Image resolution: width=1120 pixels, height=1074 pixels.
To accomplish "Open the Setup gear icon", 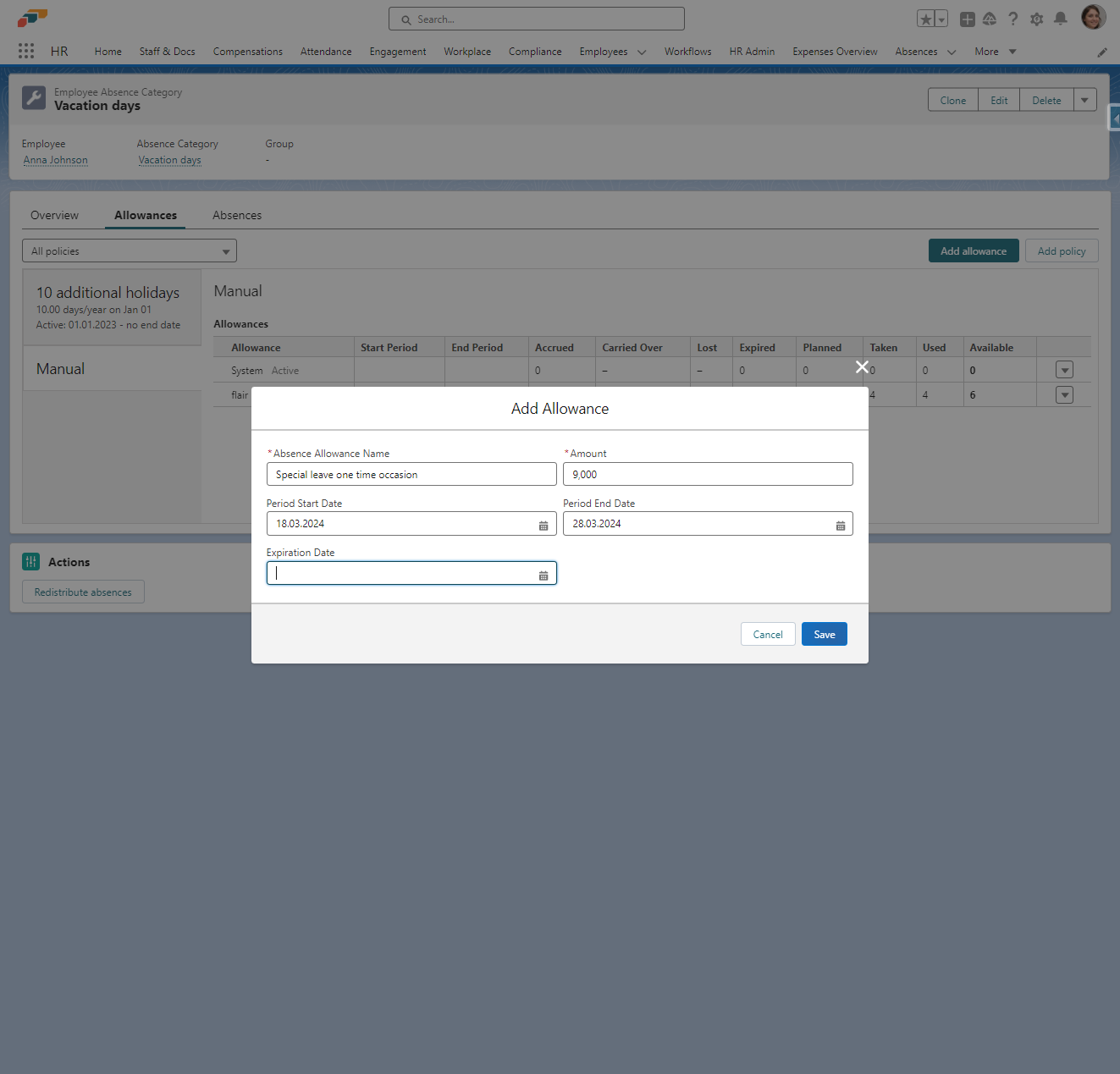I will pyautogui.click(x=1036, y=19).
